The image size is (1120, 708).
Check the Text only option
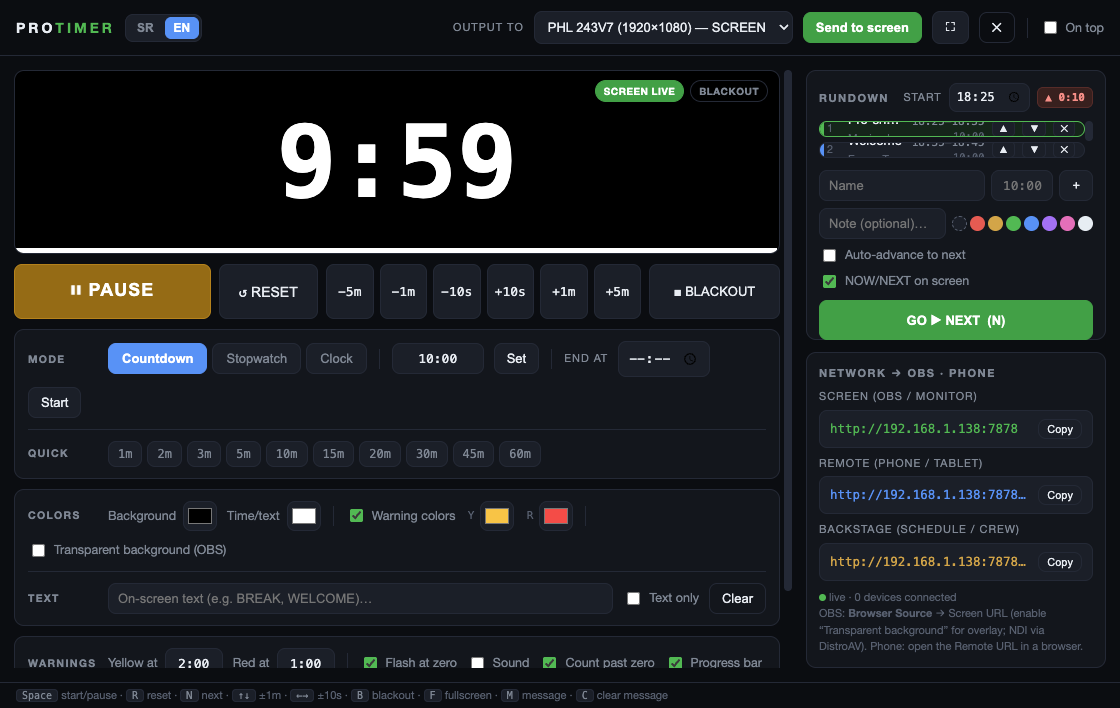pyautogui.click(x=634, y=599)
